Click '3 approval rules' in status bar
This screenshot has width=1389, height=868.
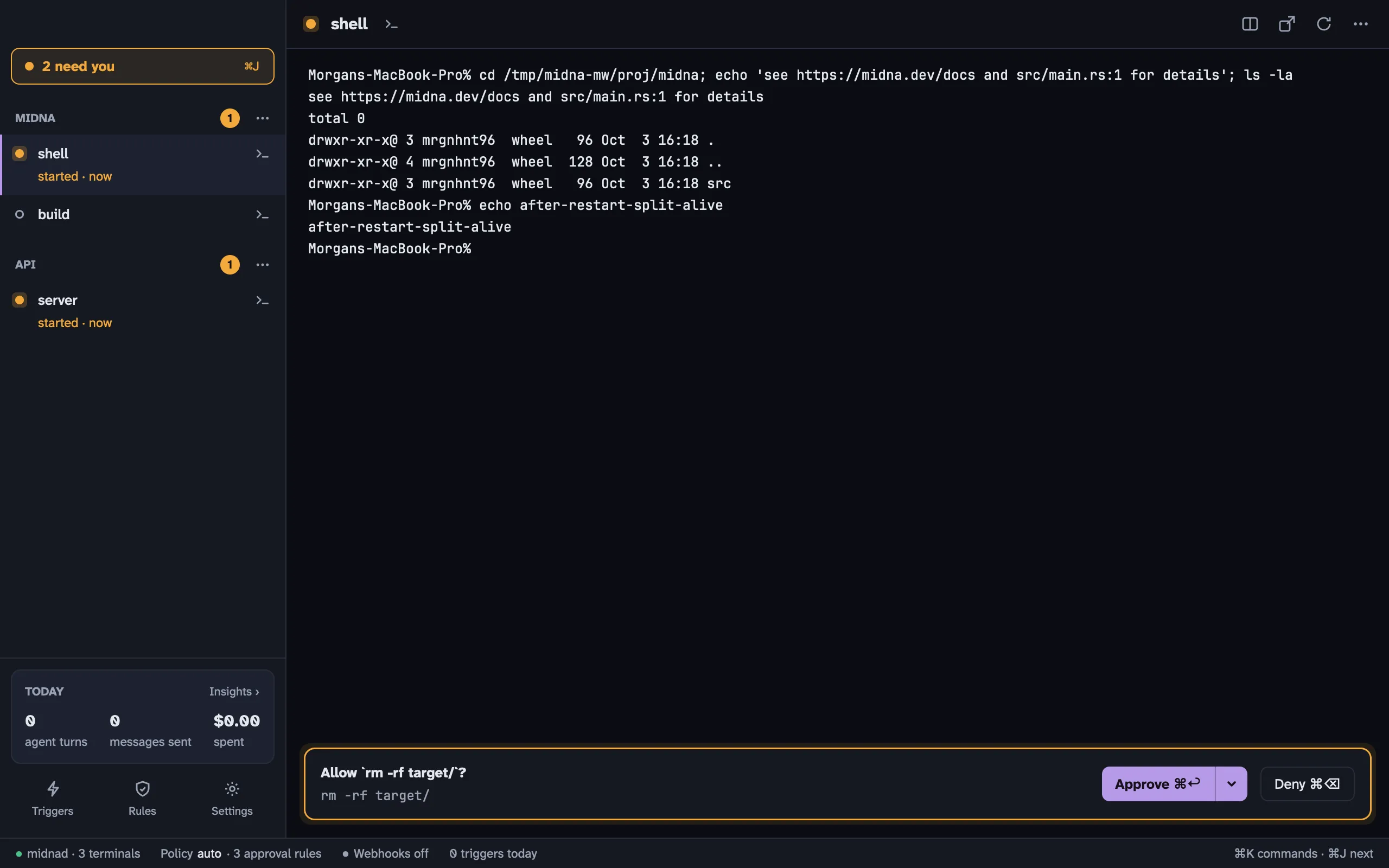(277, 854)
